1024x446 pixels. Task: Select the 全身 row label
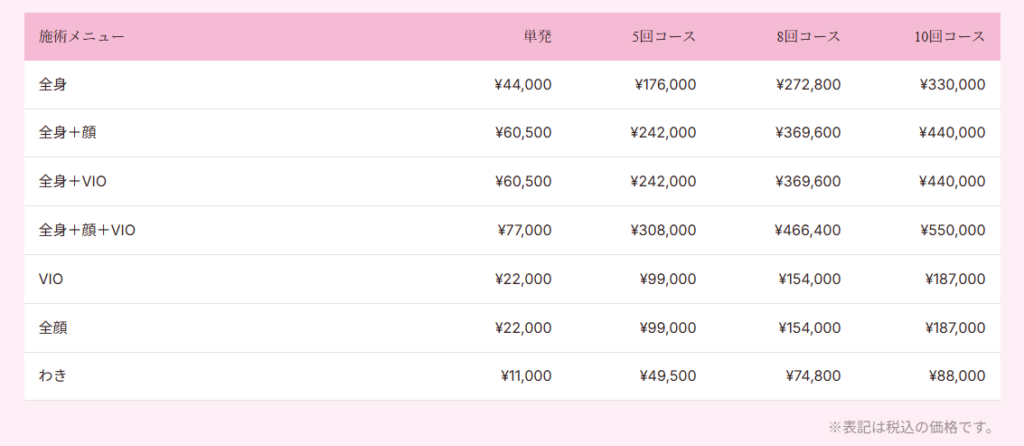(x=53, y=85)
